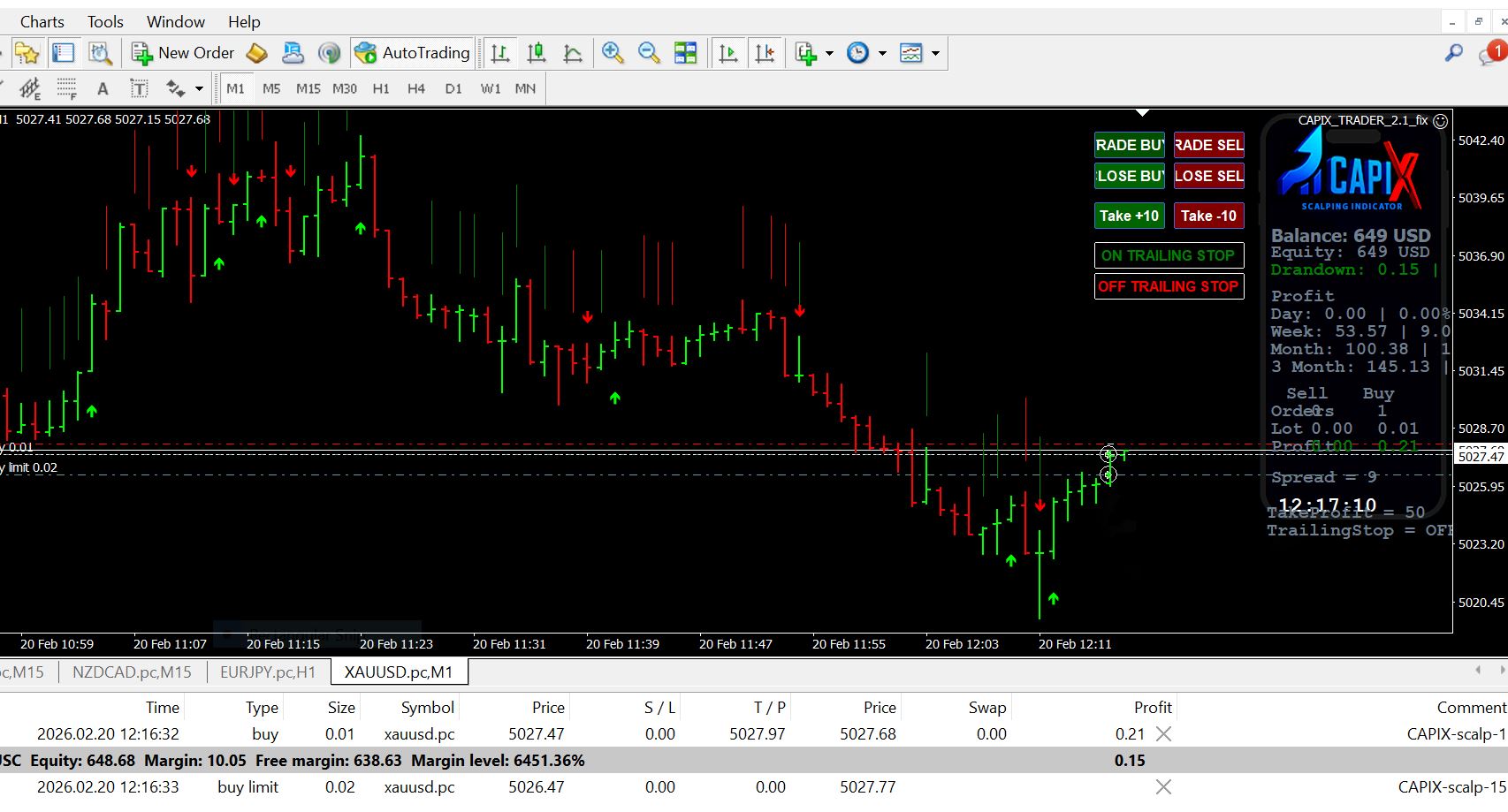Toggle the AutoTrading button
This screenshot has height=812, width=1508.
pyautogui.click(x=412, y=53)
